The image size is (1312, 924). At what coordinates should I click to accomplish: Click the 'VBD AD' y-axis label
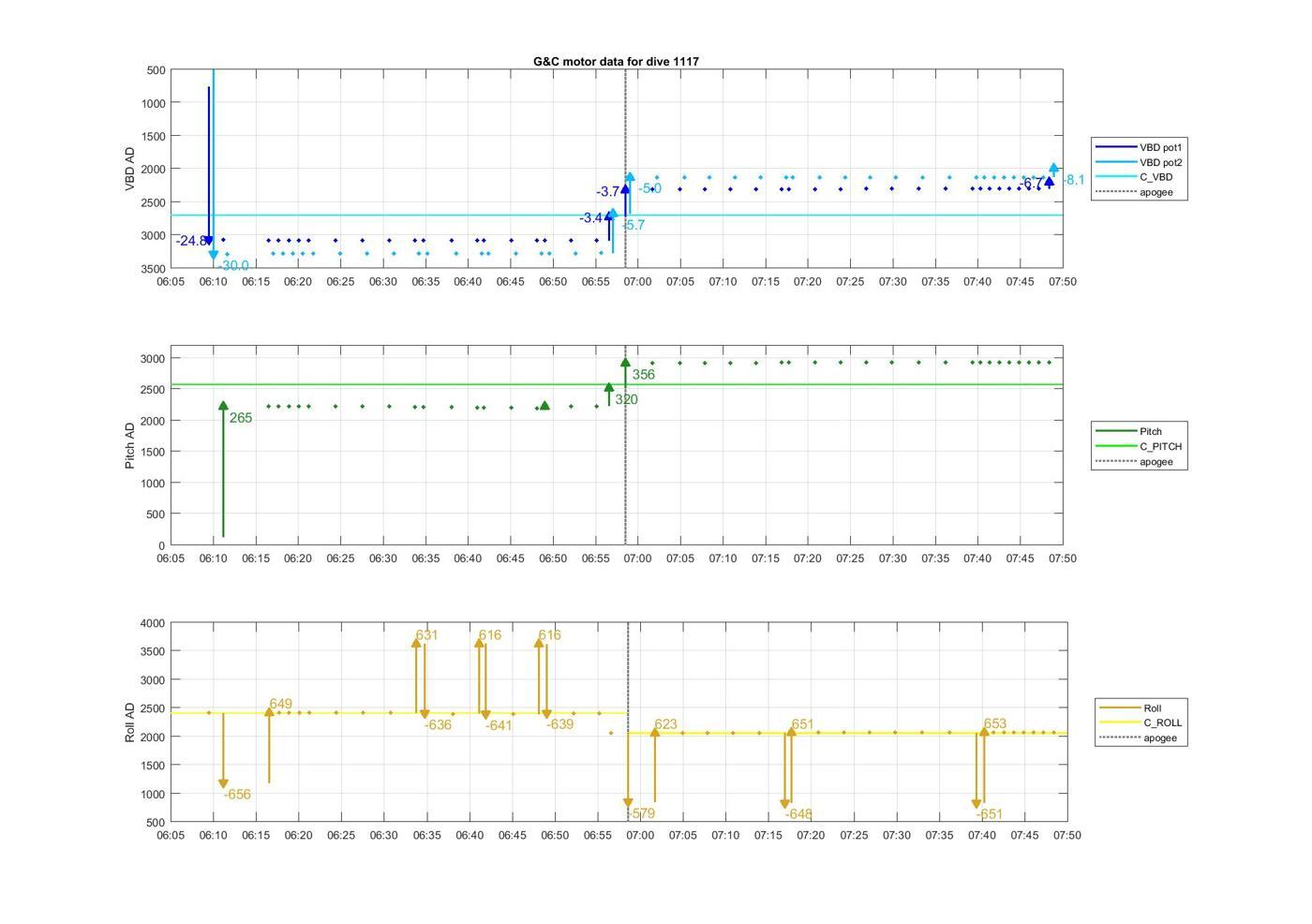point(129,169)
